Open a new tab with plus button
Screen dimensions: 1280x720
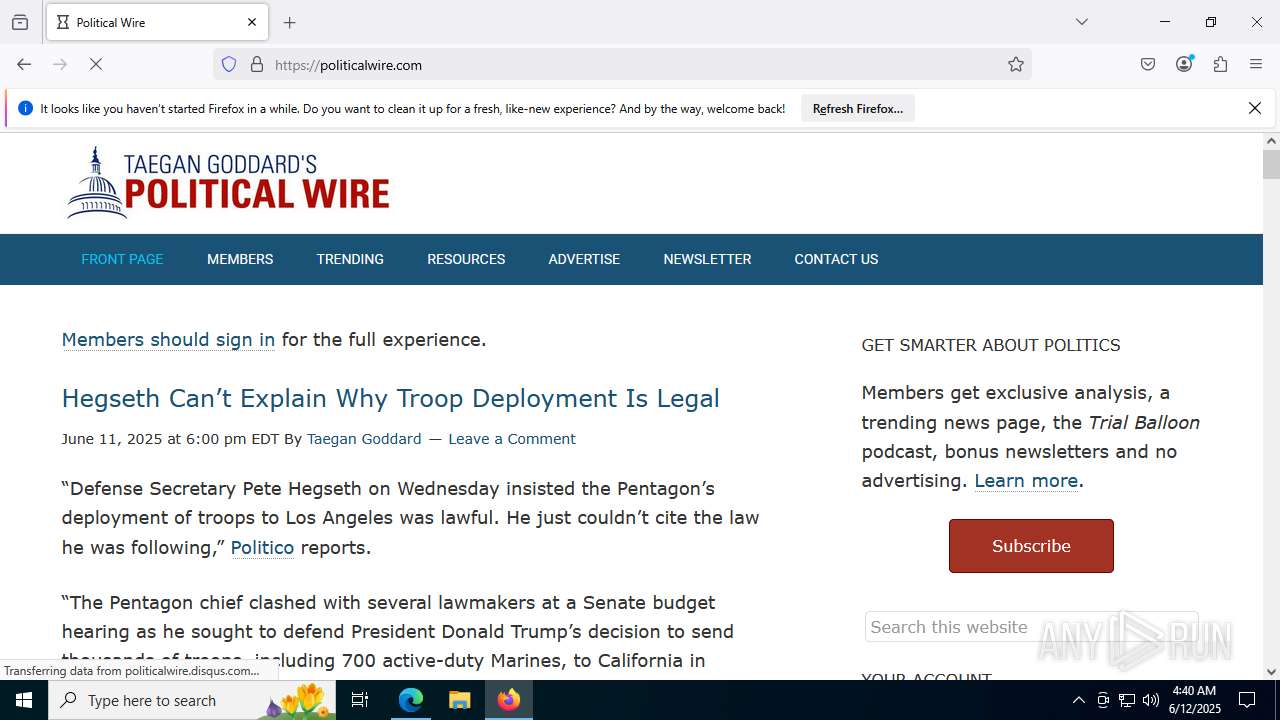pyautogui.click(x=290, y=22)
